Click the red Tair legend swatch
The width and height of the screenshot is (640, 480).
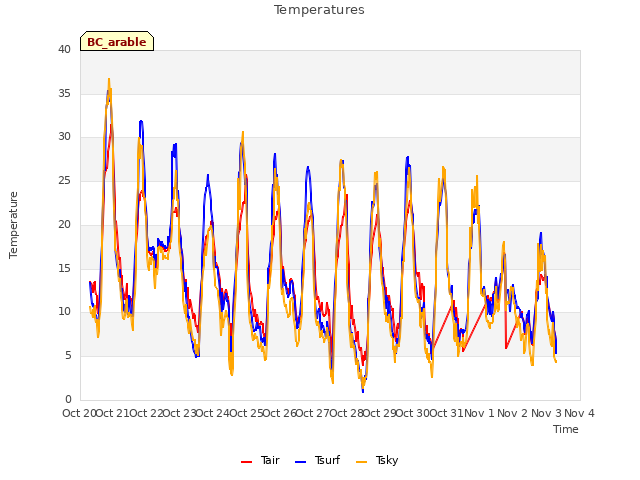click(x=247, y=462)
